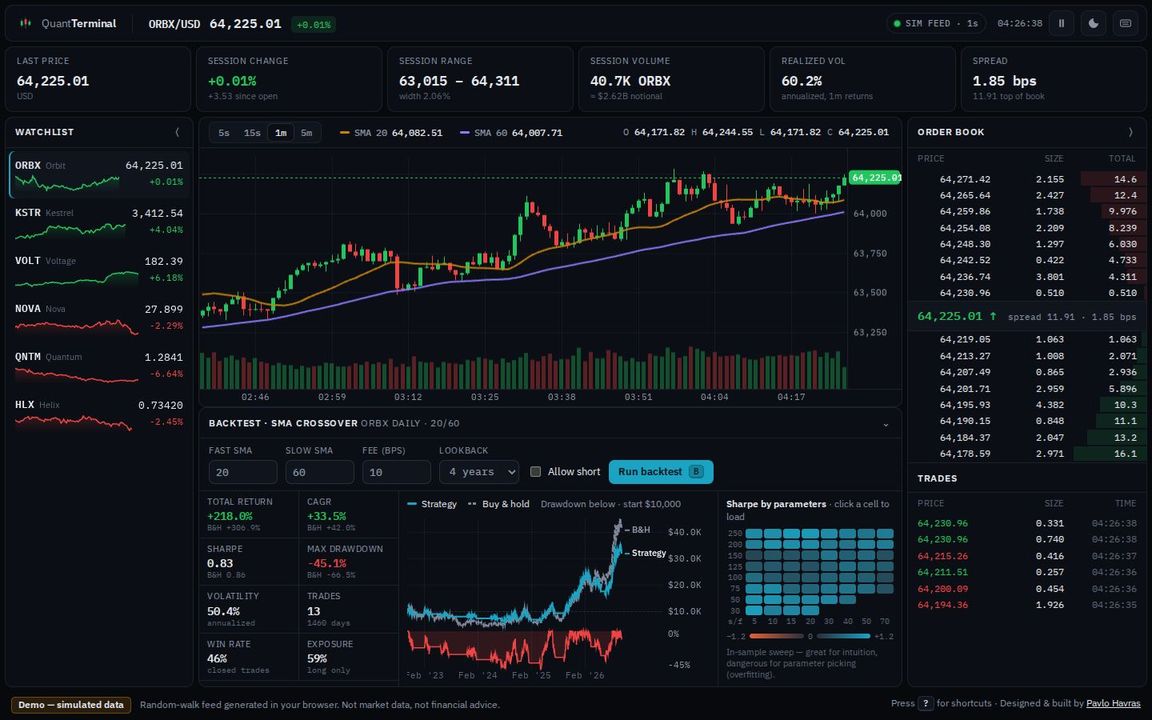1152x720 pixels.
Task: Select HLX Helix in watchlist
Action: 99,414
